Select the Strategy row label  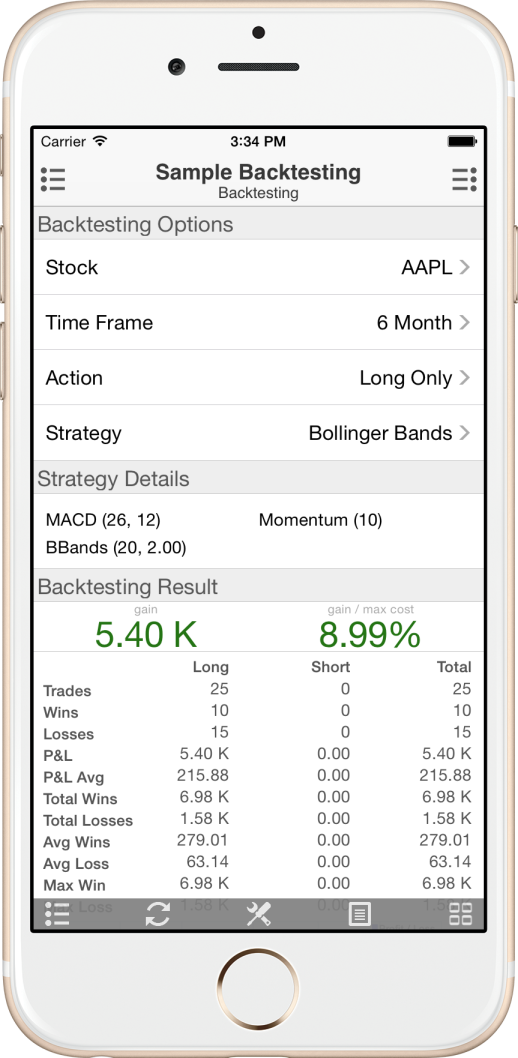[84, 433]
